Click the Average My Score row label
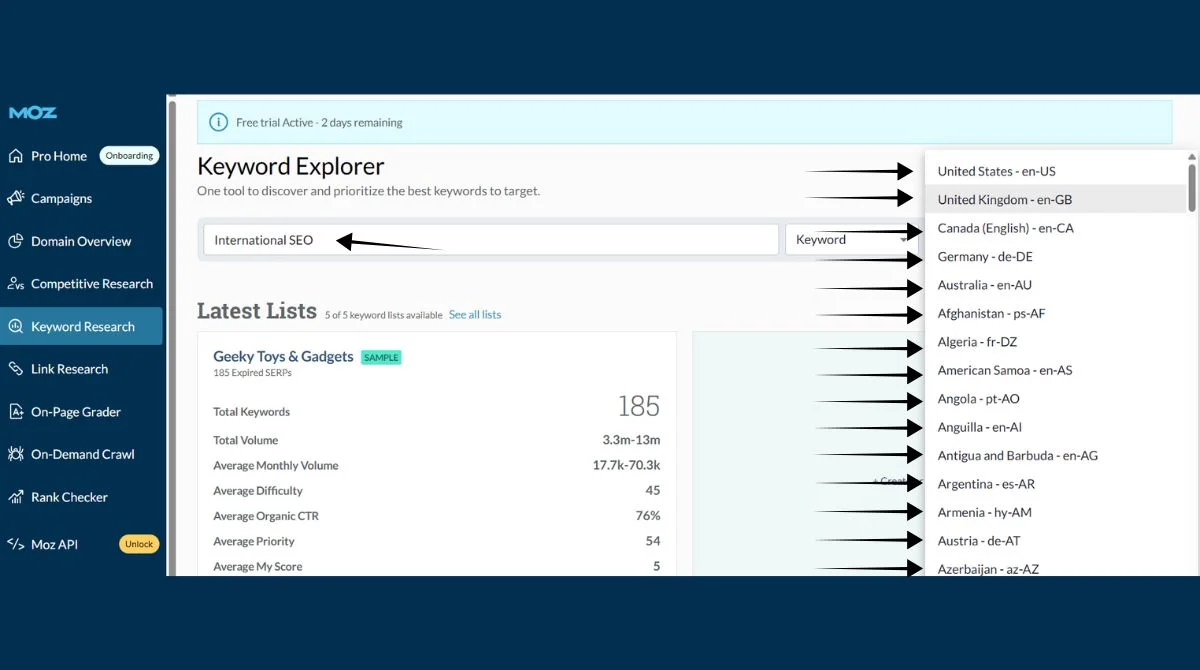Image resolution: width=1200 pixels, height=670 pixels. click(x=257, y=566)
